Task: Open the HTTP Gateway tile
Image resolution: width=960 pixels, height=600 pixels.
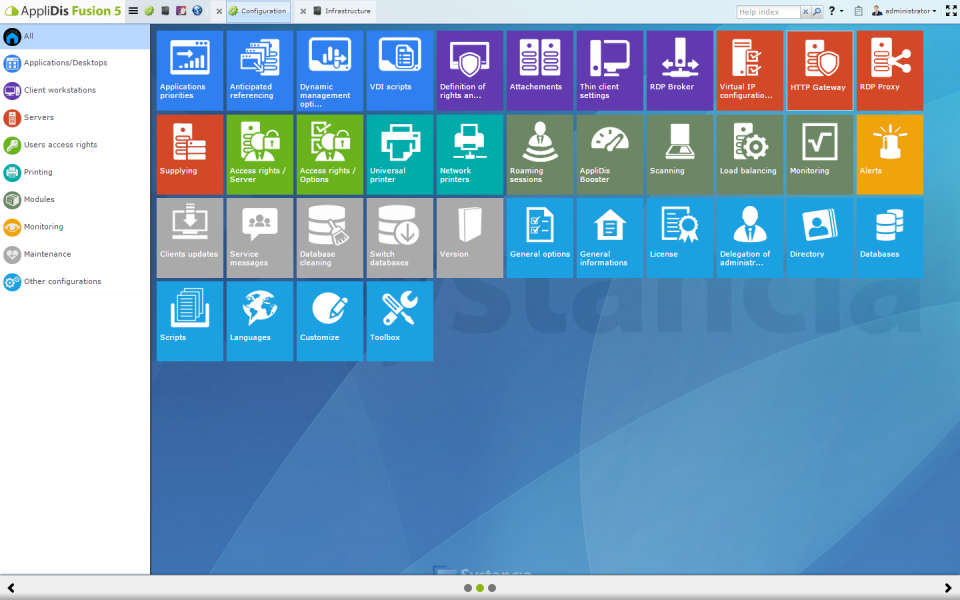Action: coord(819,70)
